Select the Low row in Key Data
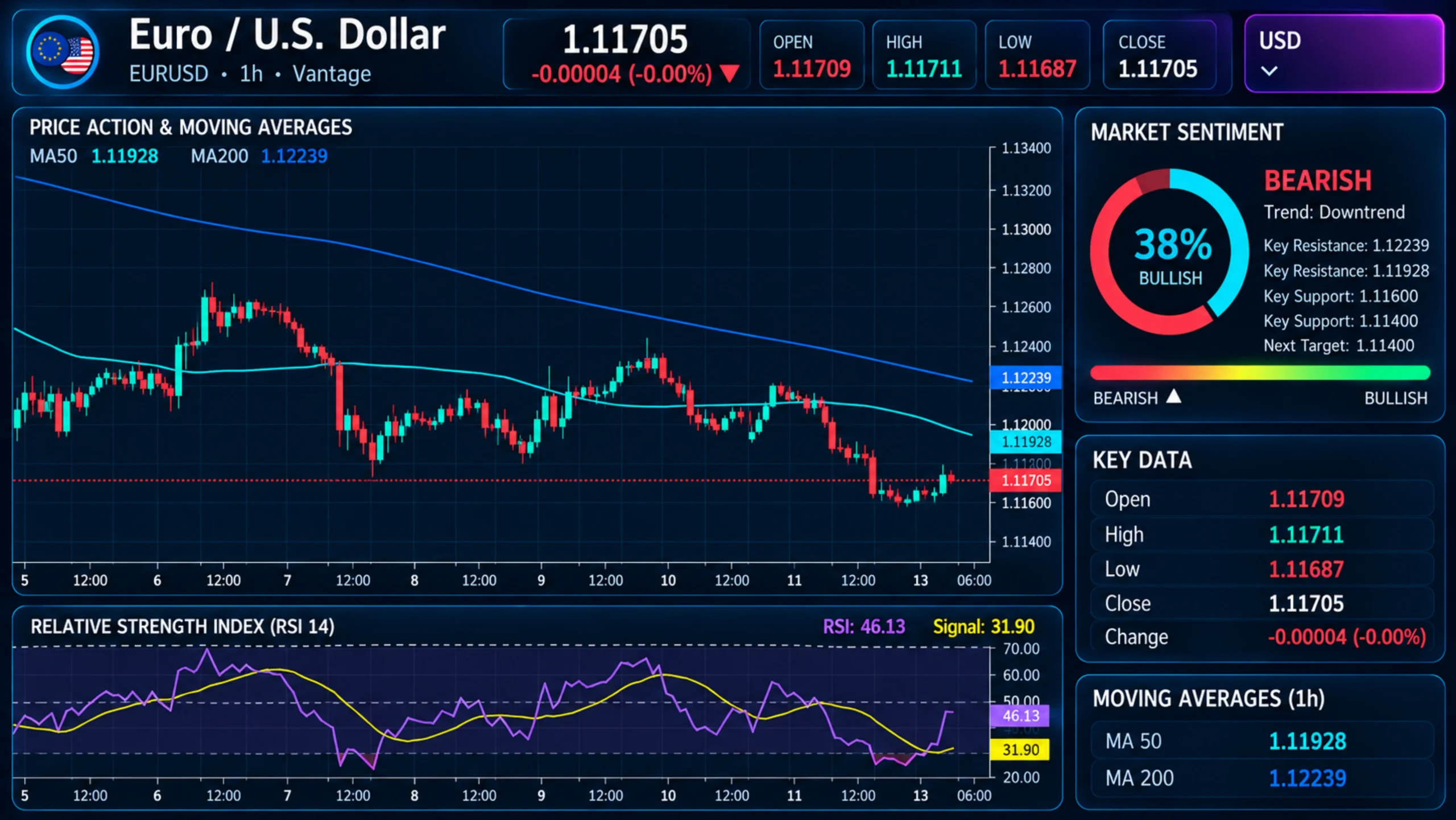 coord(1261,569)
